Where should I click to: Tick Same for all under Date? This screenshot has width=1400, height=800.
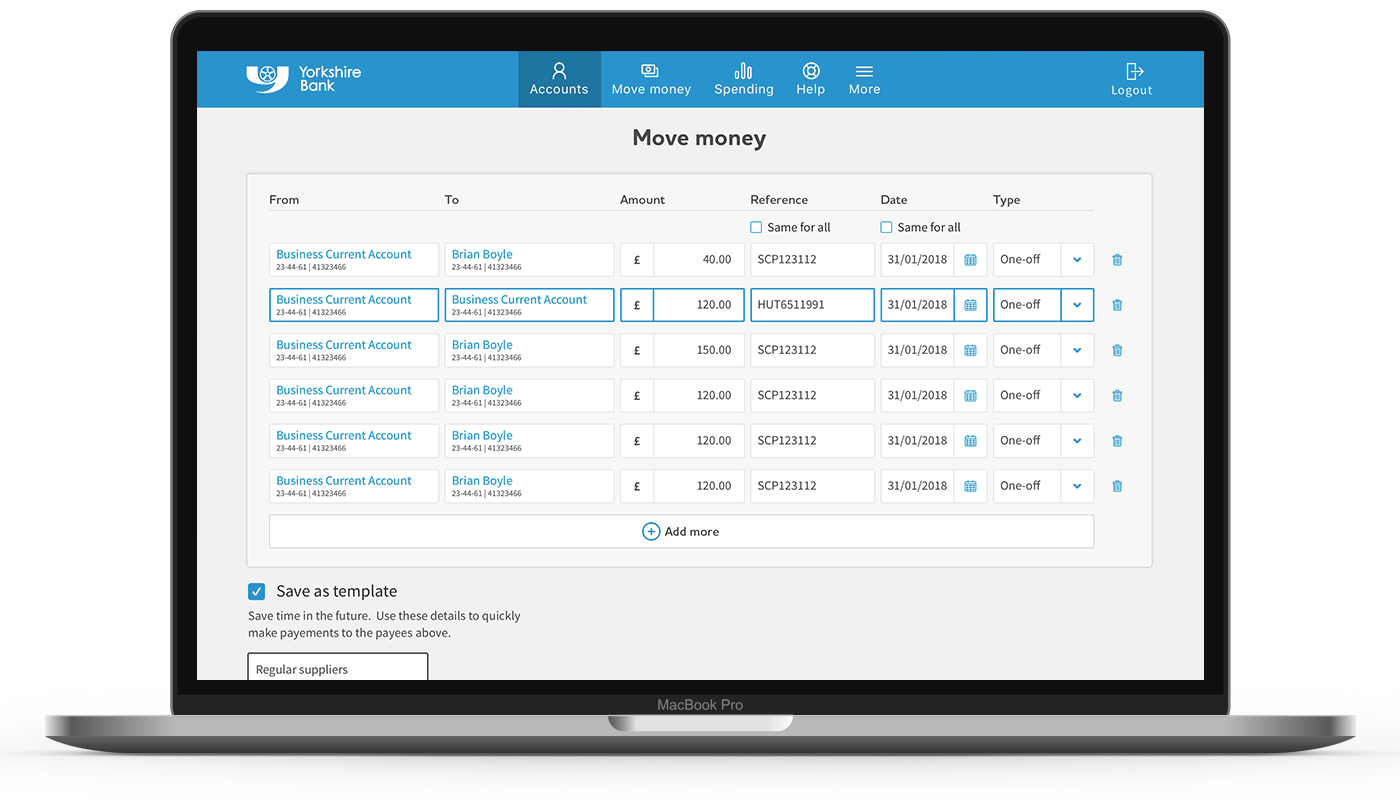point(887,227)
